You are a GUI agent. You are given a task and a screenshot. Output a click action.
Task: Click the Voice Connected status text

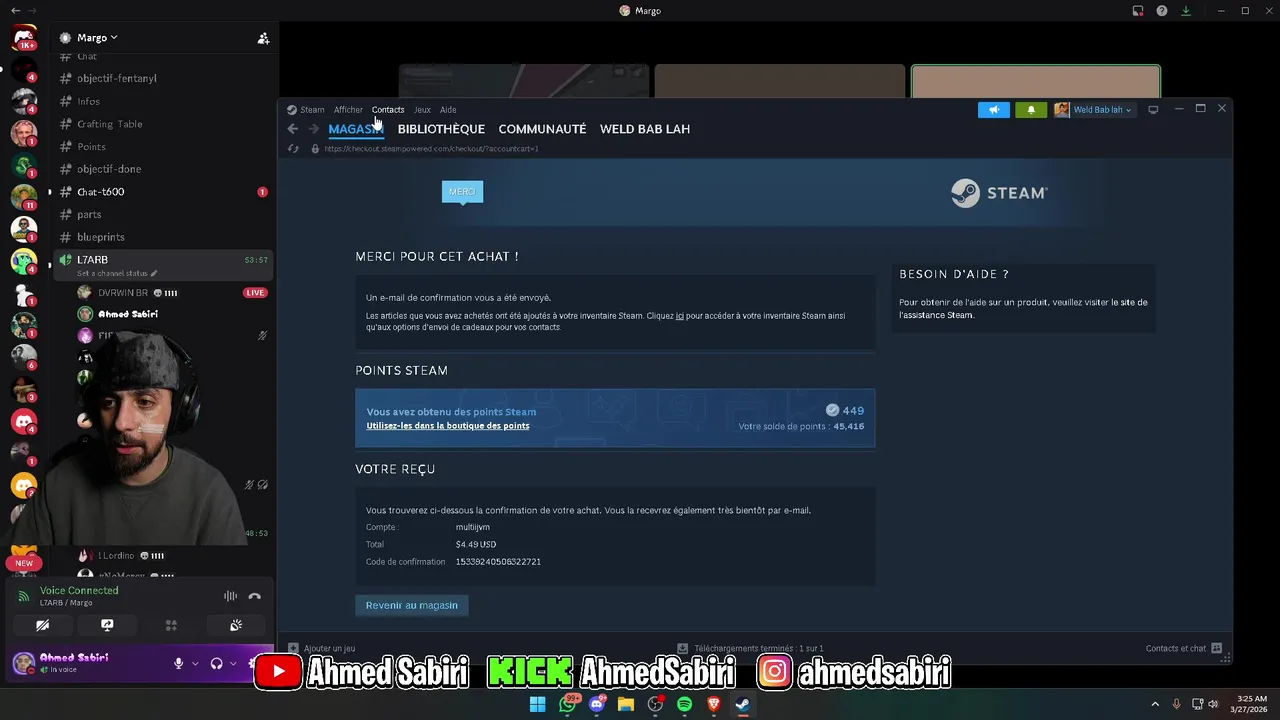pos(79,590)
